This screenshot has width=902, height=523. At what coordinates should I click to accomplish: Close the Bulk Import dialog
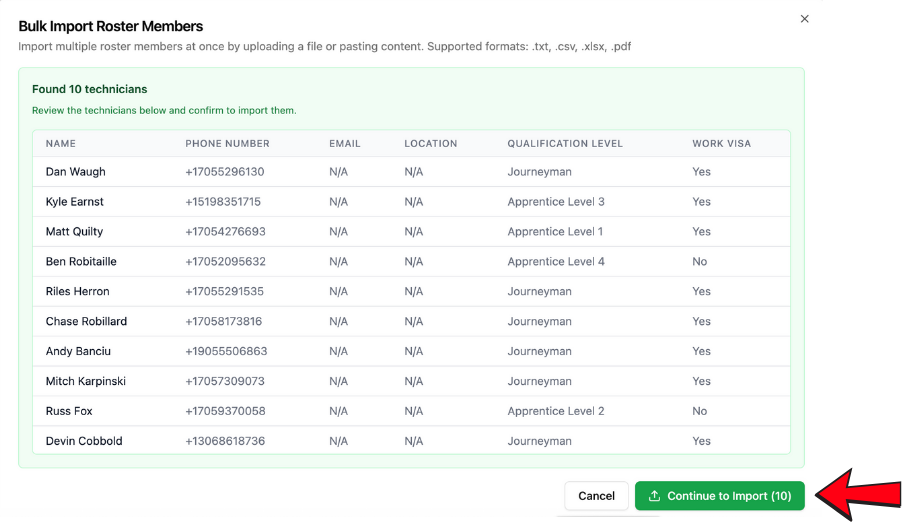tap(804, 19)
